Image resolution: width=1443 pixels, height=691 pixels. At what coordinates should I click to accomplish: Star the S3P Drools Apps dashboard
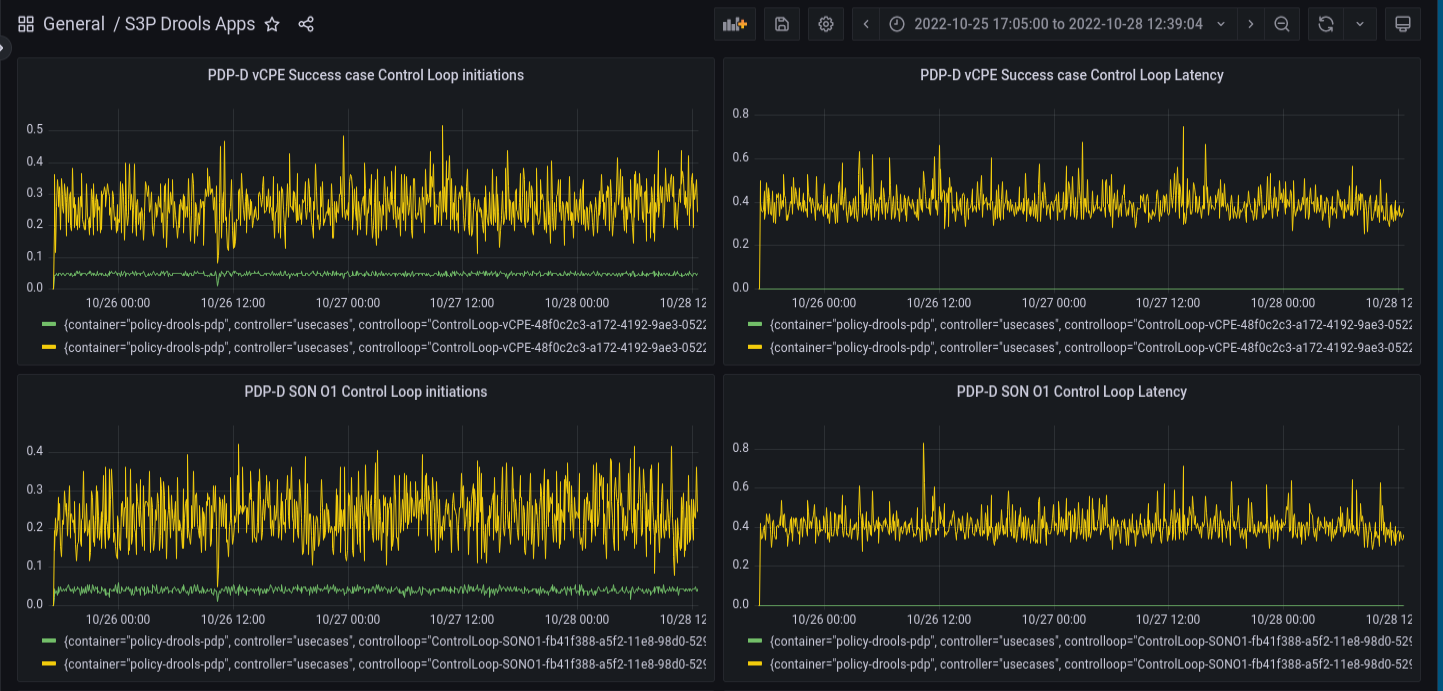click(272, 24)
